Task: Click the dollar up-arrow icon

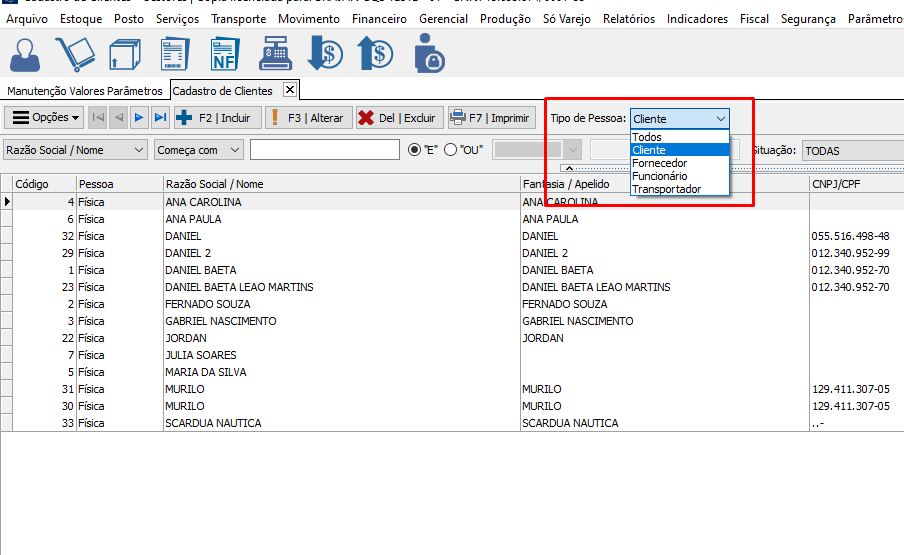Action: point(375,54)
